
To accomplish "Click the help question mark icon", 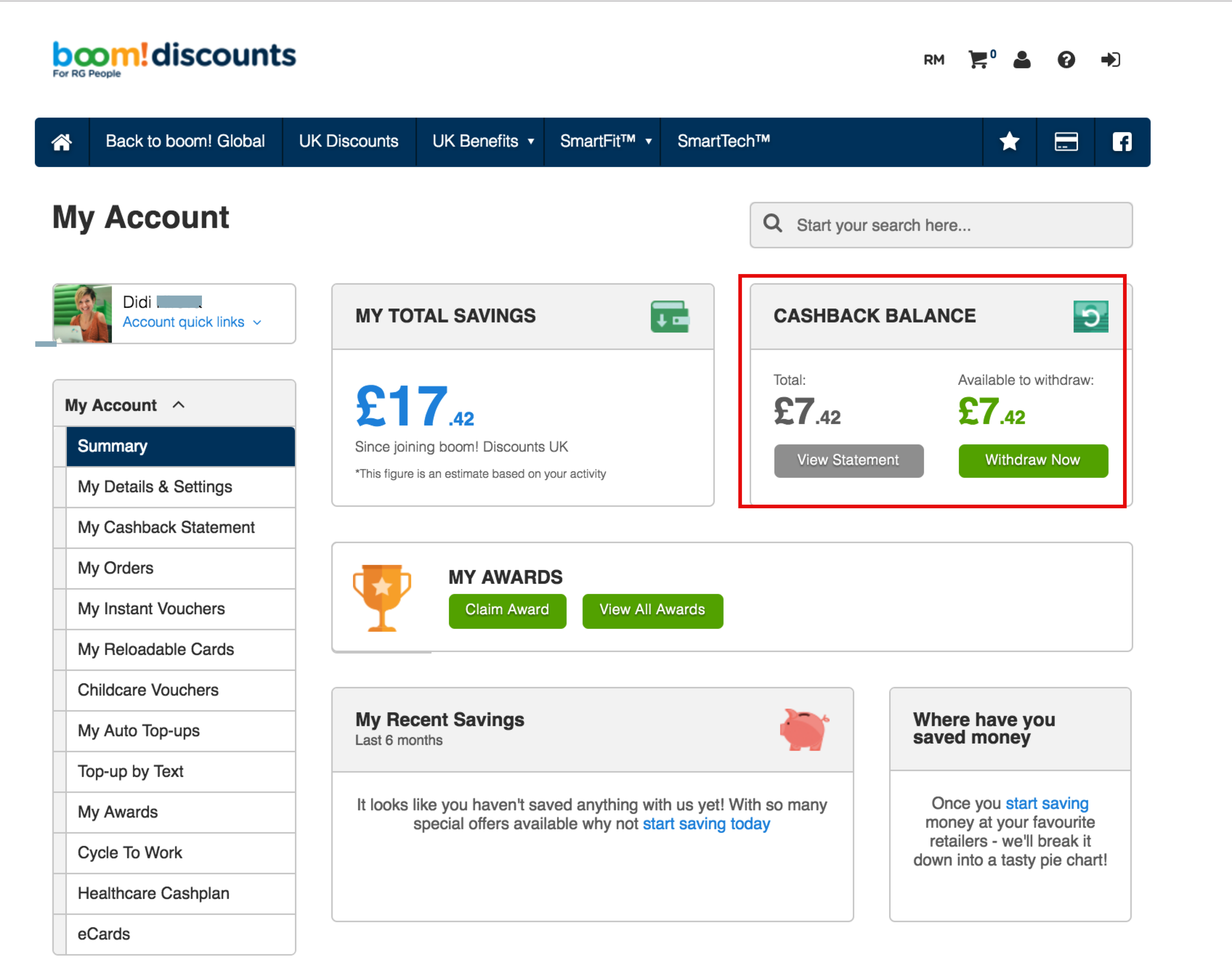I will pyautogui.click(x=1066, y=59).
